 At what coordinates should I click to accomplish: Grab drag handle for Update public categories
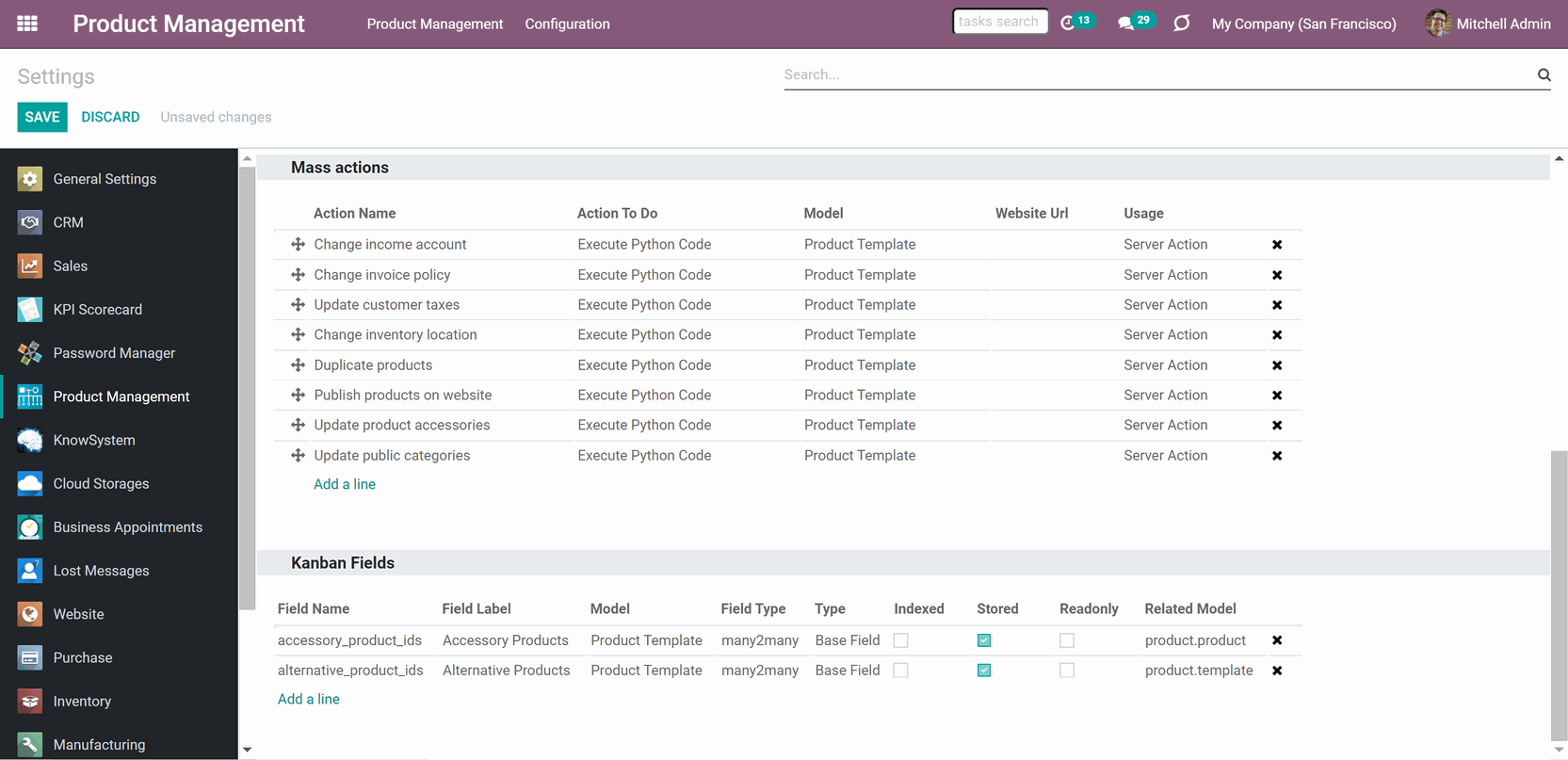coord(298,455)
